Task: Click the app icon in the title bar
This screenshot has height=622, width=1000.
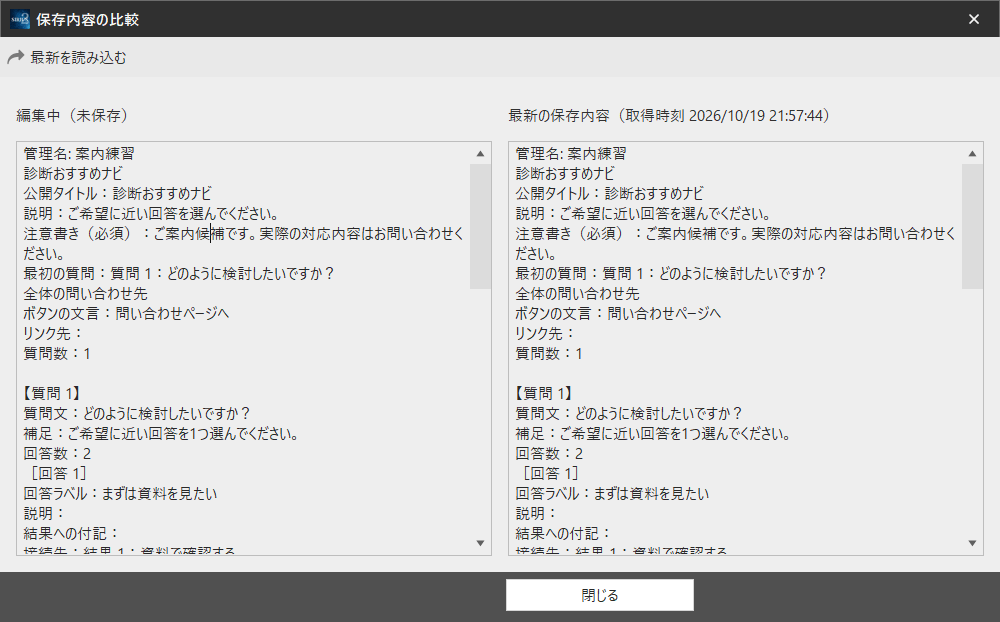Action: click(20, 19)
